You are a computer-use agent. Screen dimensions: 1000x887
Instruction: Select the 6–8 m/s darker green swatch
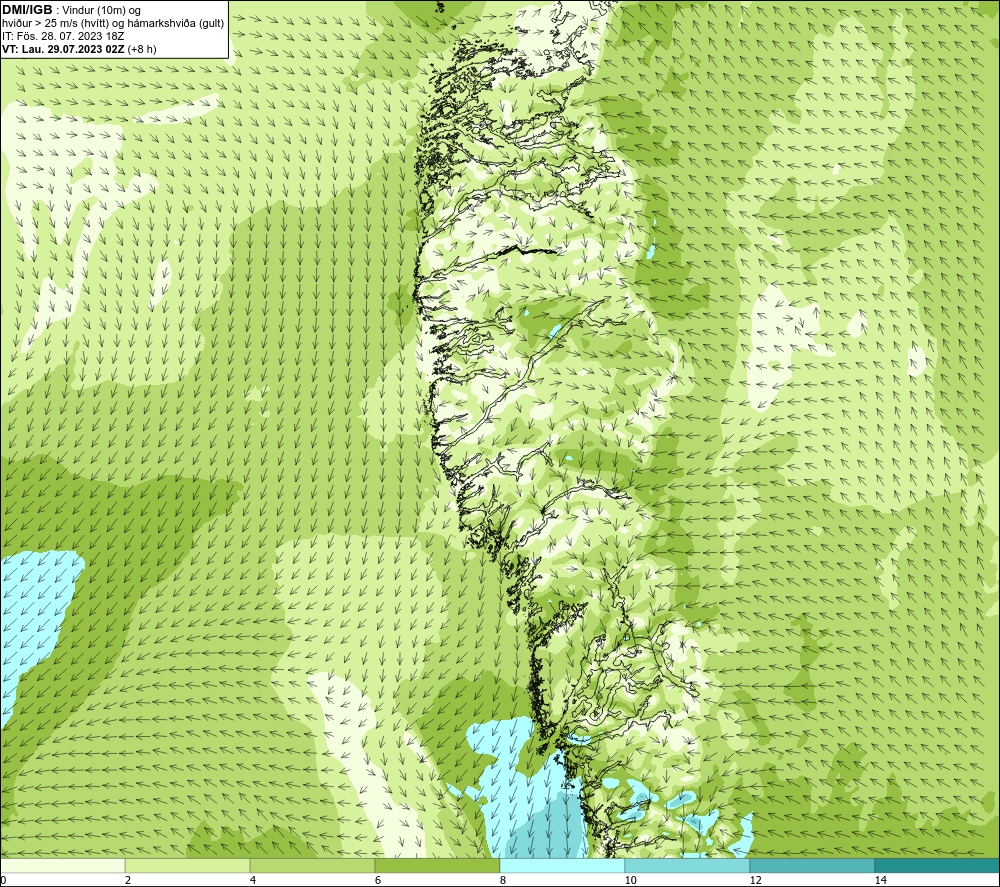438,865
